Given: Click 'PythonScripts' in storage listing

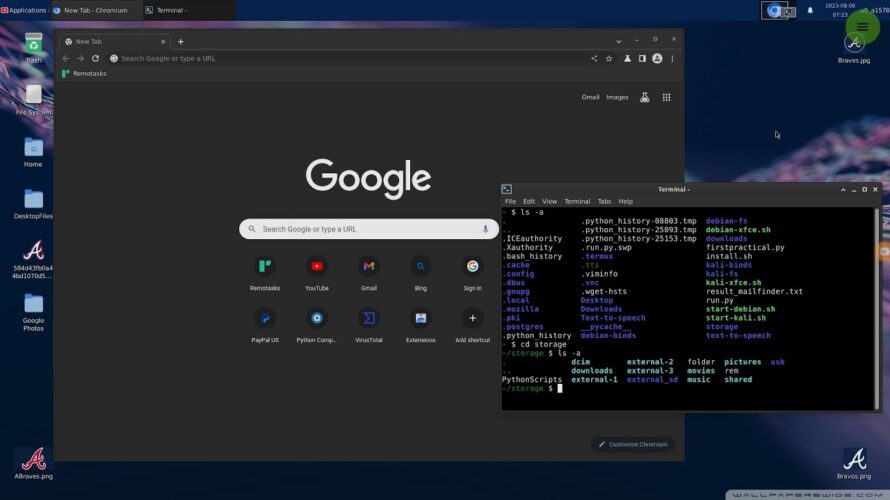Looking at the screenshot, I should pos(532,380).
